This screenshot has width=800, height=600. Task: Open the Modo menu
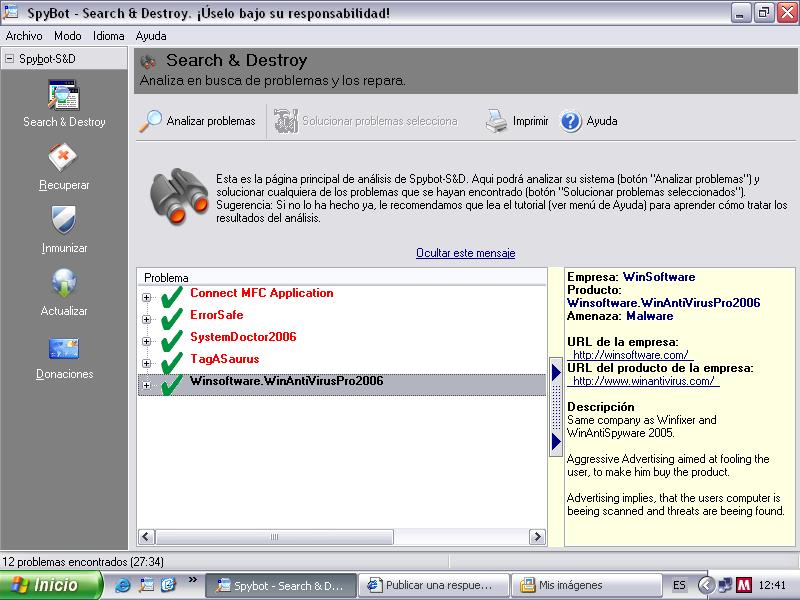point(68,36)
